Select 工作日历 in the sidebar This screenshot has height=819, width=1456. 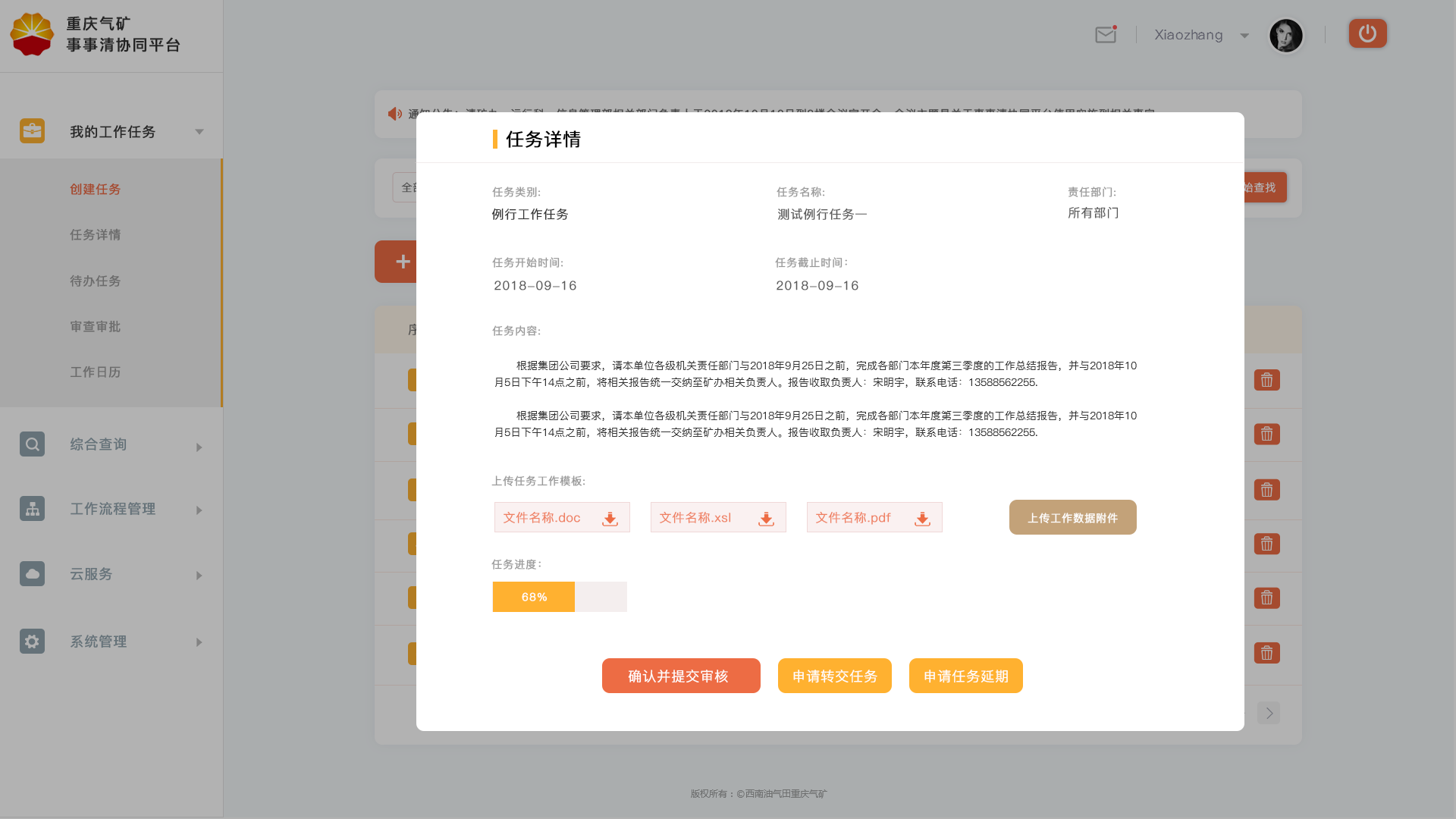96,372
